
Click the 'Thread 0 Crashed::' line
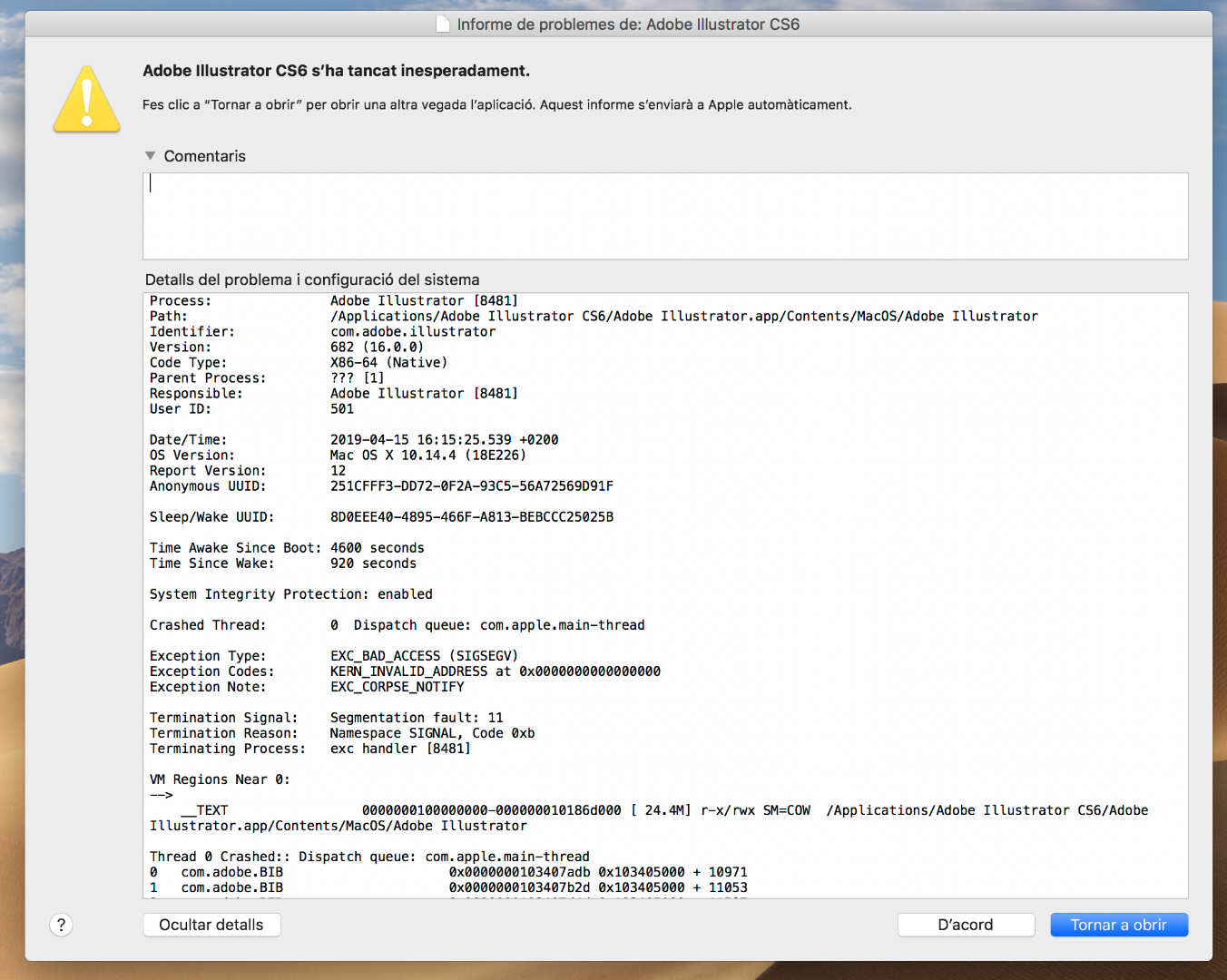(369, 857)
